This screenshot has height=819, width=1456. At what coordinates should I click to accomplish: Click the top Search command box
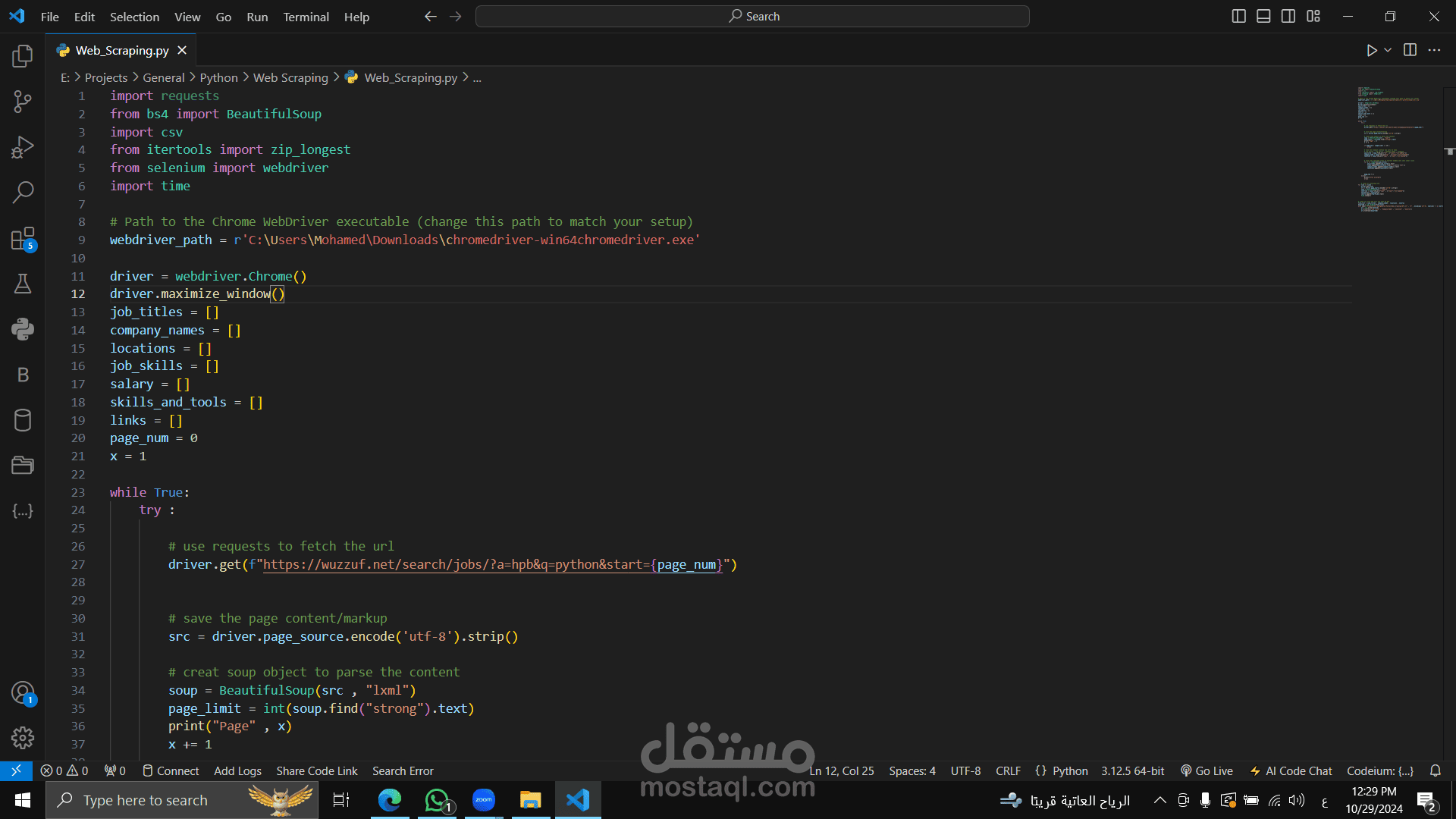point(752,16)
